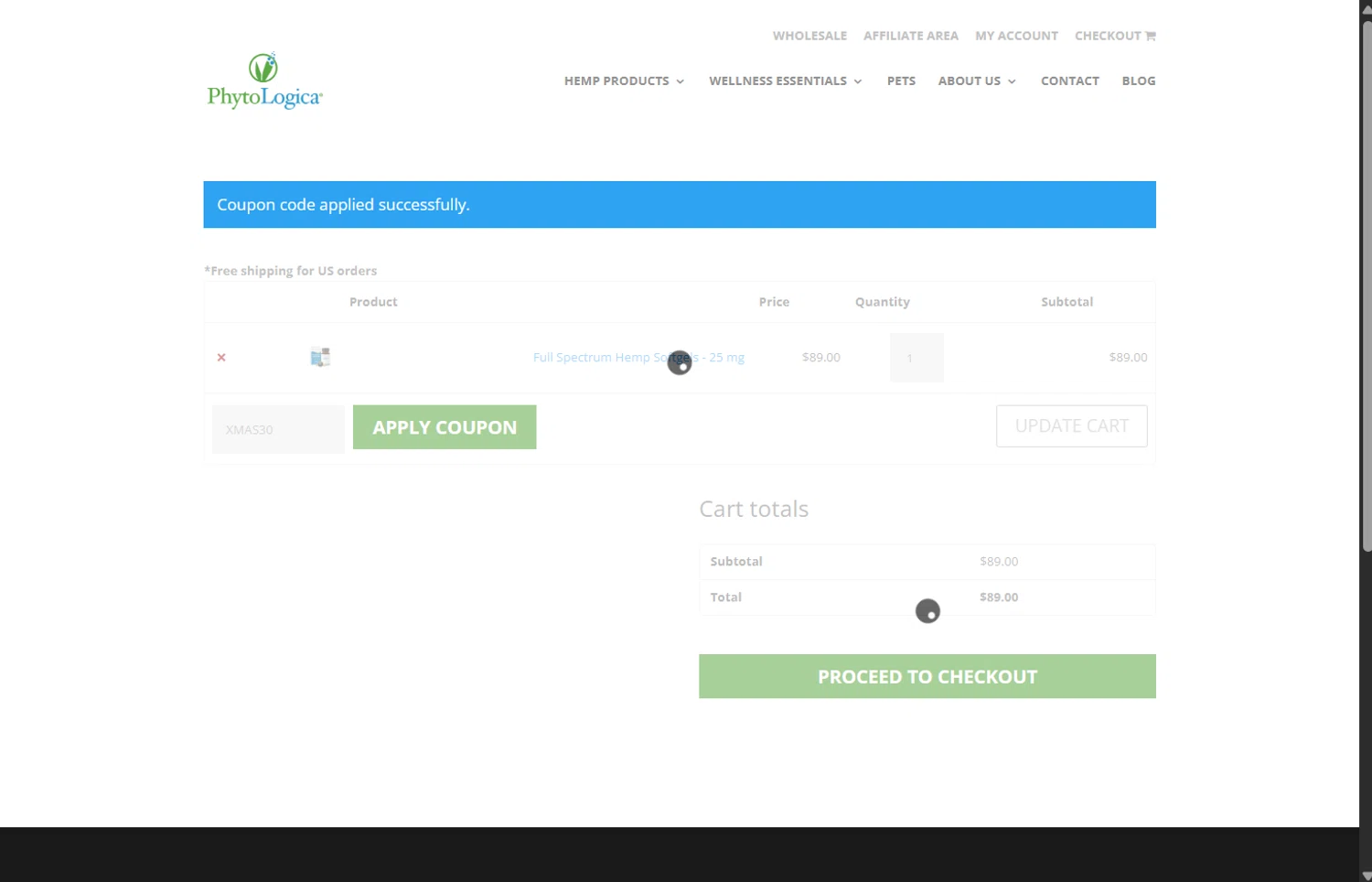This screenshot has width=1372, height=882.
Task: Click the softgels product thumbnail
Action: [x=320, y=357]
